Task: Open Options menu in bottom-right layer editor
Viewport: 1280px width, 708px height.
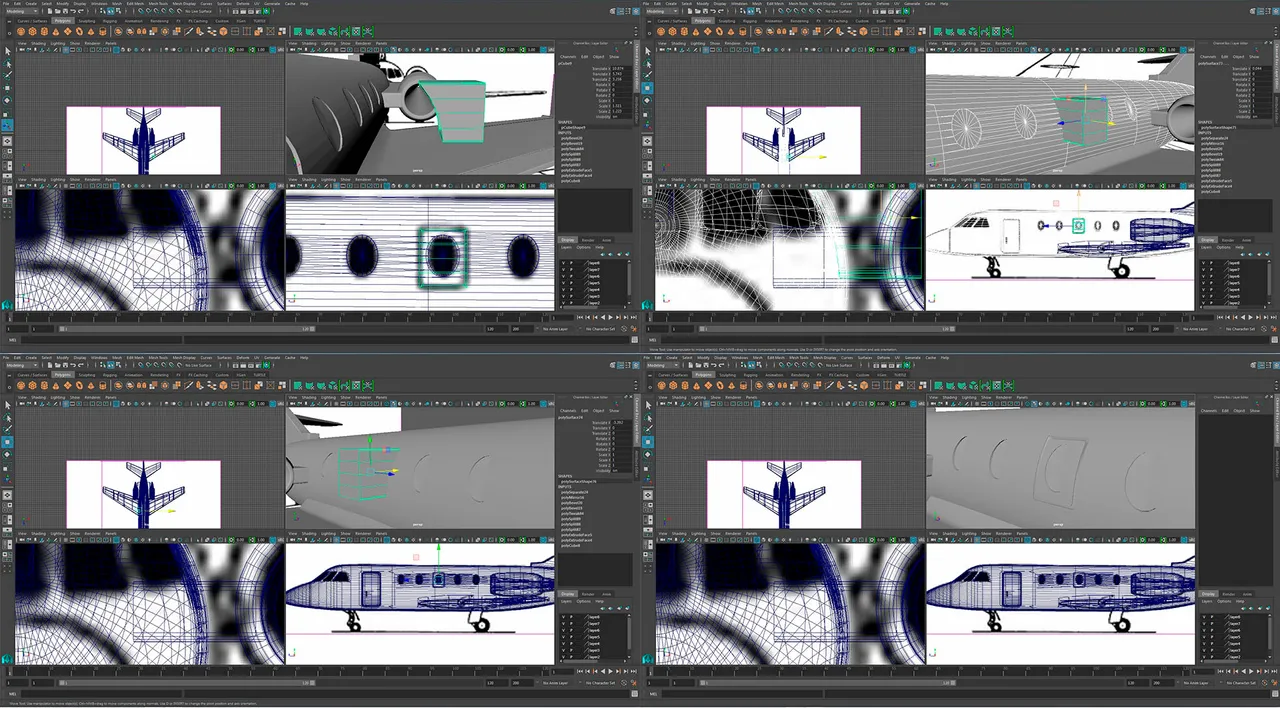Action: pyautogui.click(x=1225, y=601)
